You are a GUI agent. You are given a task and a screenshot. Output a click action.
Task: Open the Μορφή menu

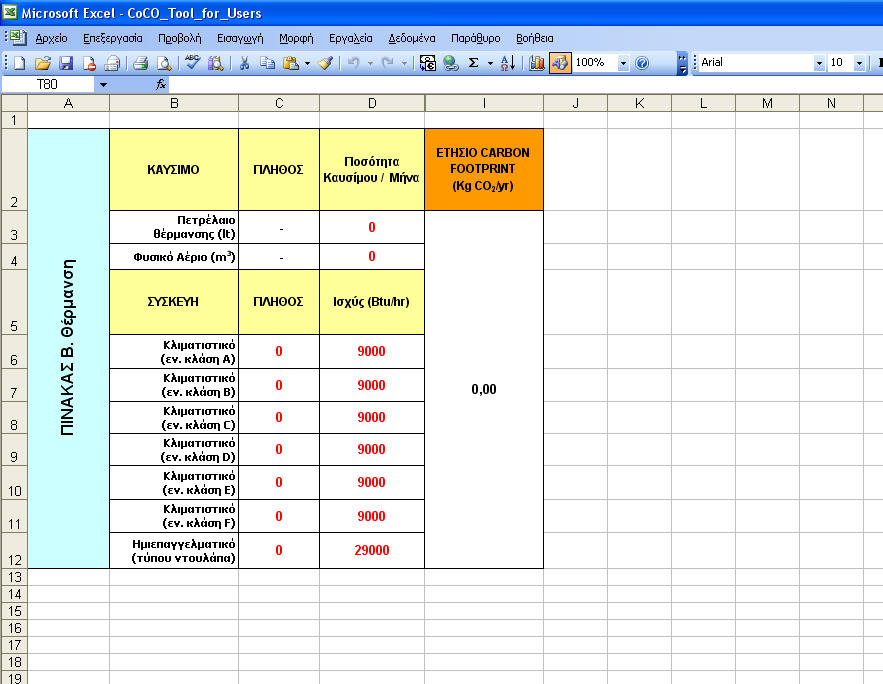click(296, 38)
